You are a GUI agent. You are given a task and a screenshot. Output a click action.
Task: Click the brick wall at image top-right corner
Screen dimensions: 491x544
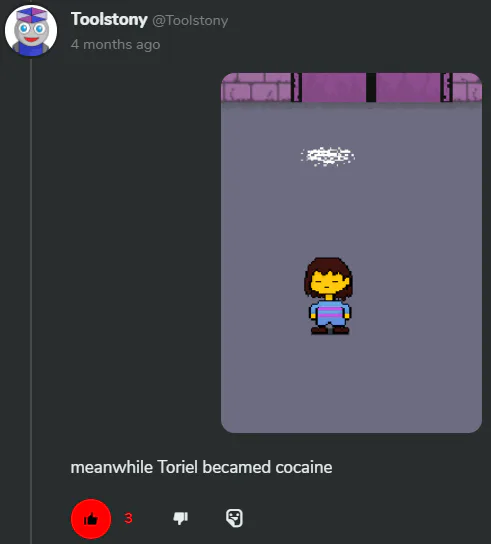[x=467, y=87]
